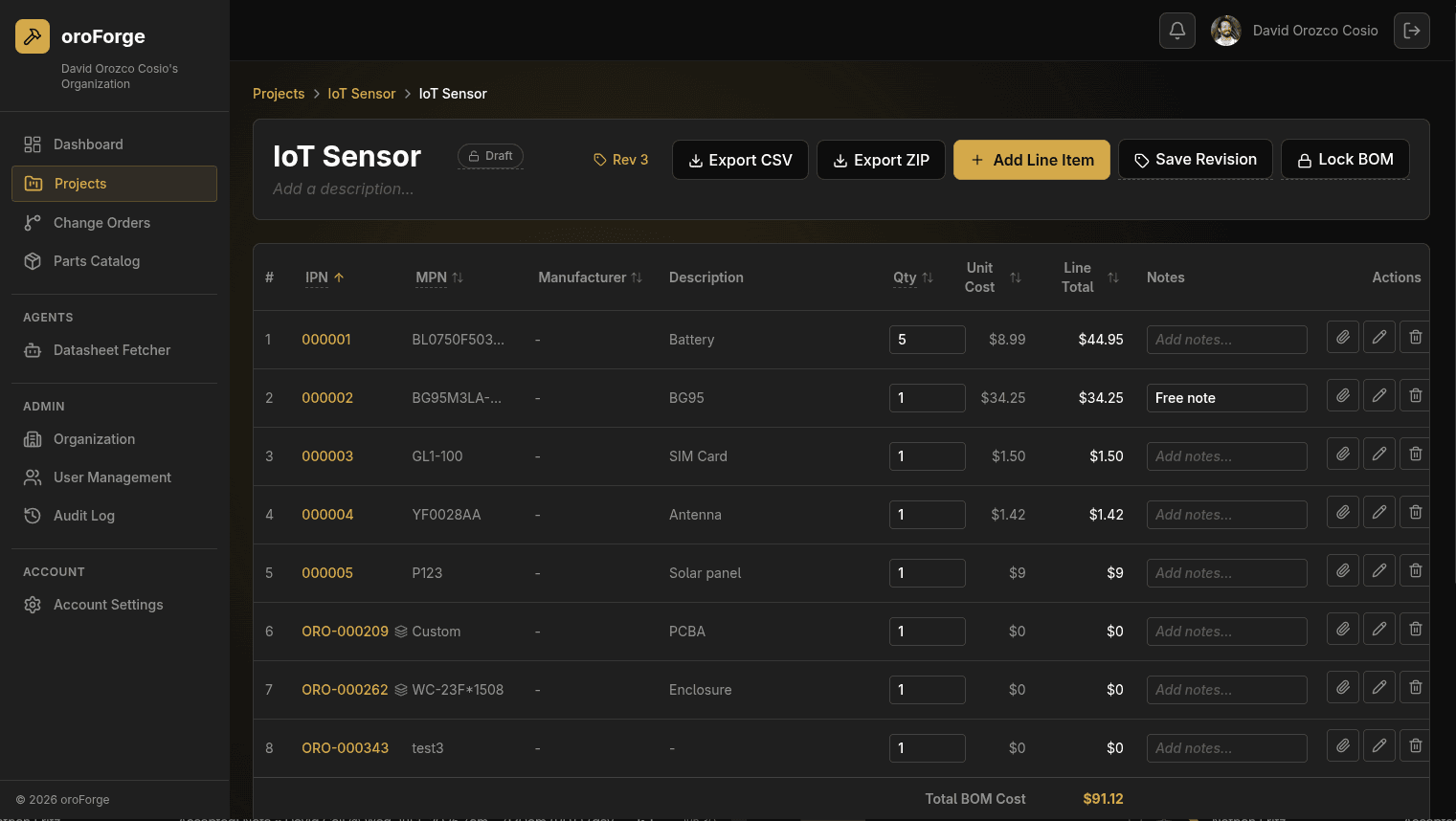Click the logout icon beside the user name
The height and width of the screenshot is (821, 1456).
[x=1412, y=31]
